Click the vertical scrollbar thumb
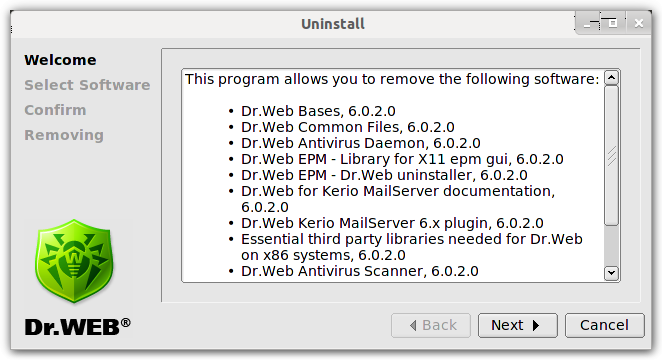 [611, 156]
